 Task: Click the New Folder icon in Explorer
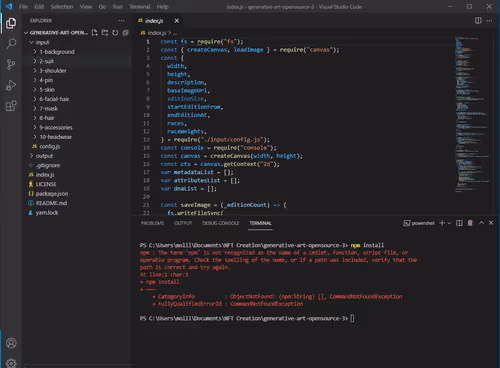tap(105, 33)
